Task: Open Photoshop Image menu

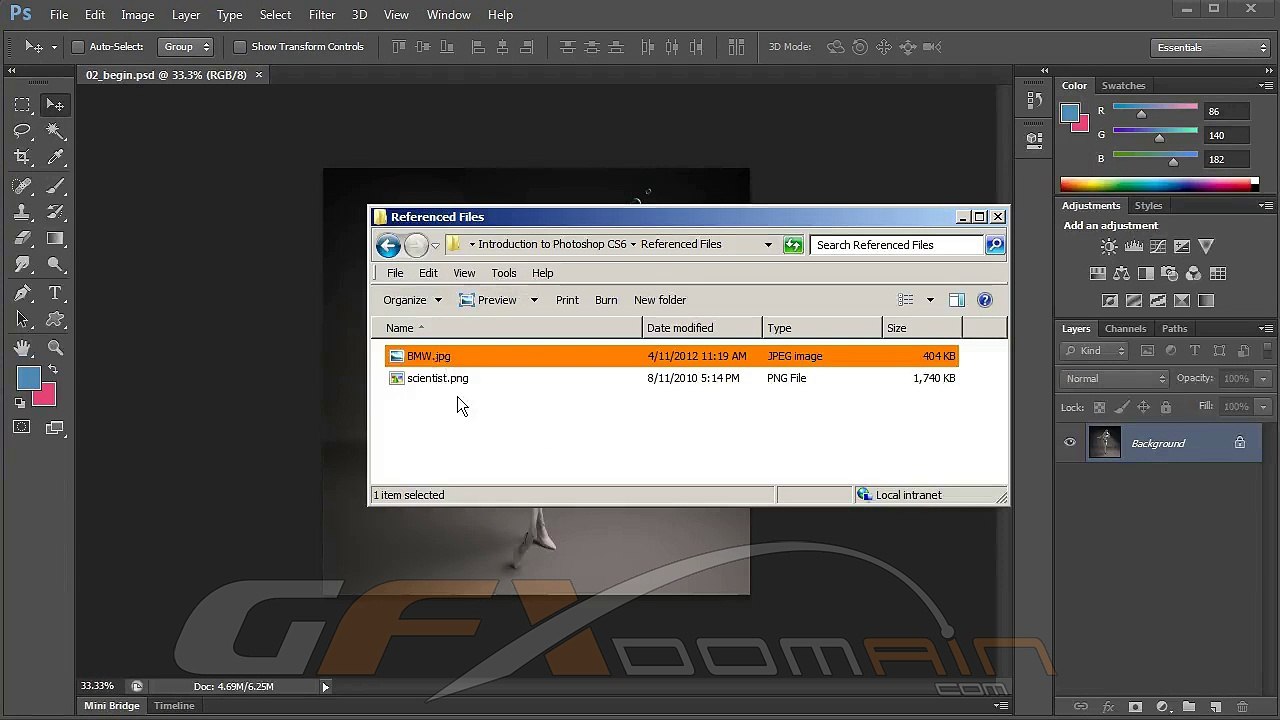Action: coord(138,15)
